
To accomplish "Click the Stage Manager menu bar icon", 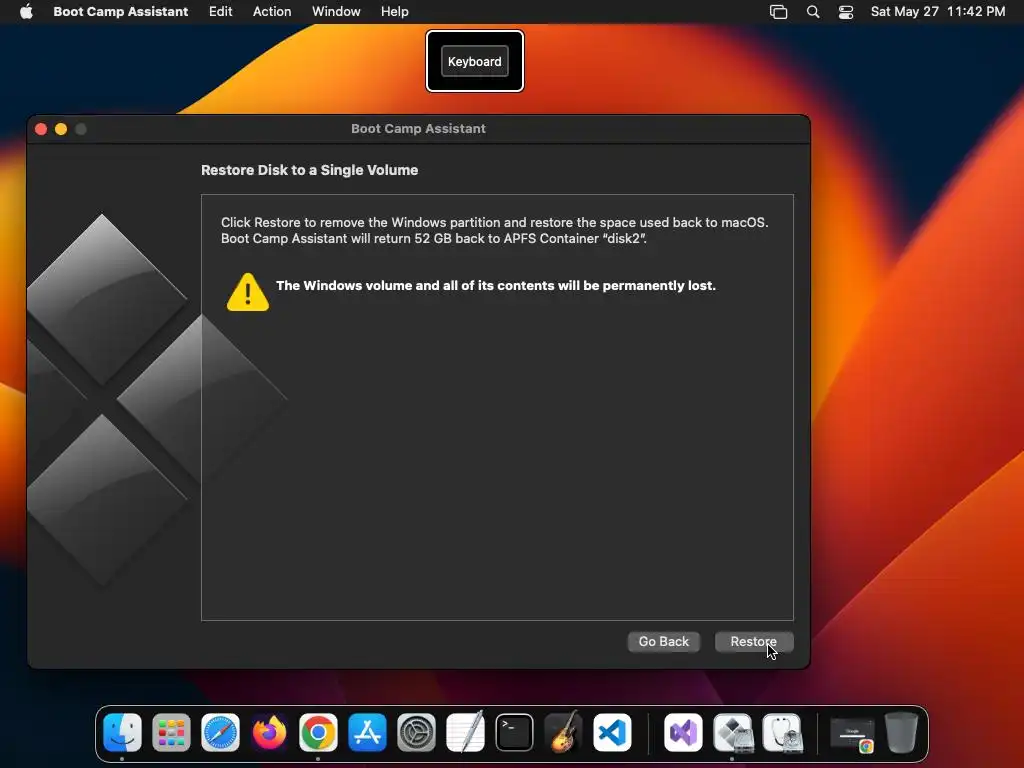I will [x=778, y=12].
